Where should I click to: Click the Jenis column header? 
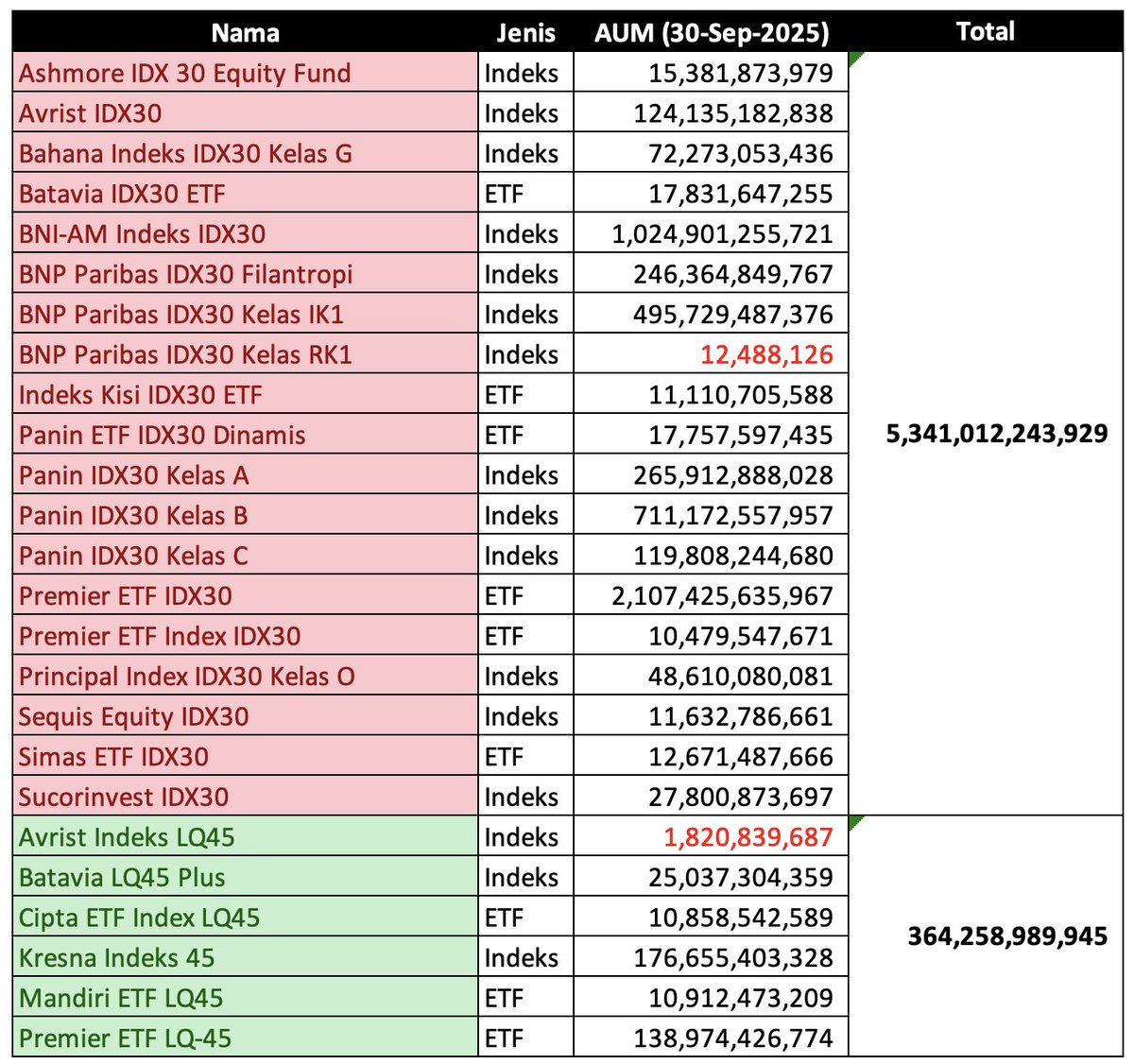[525, 33]
